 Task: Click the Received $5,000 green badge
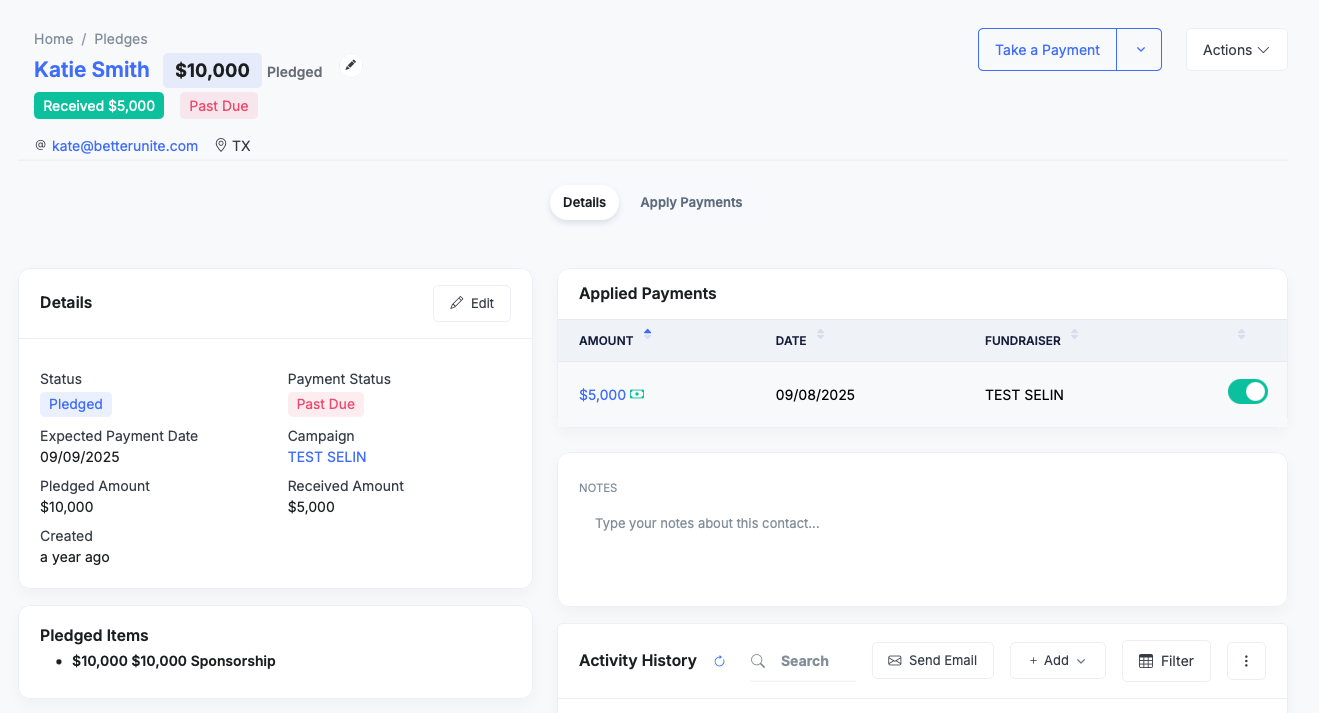[x=99, y=106]
